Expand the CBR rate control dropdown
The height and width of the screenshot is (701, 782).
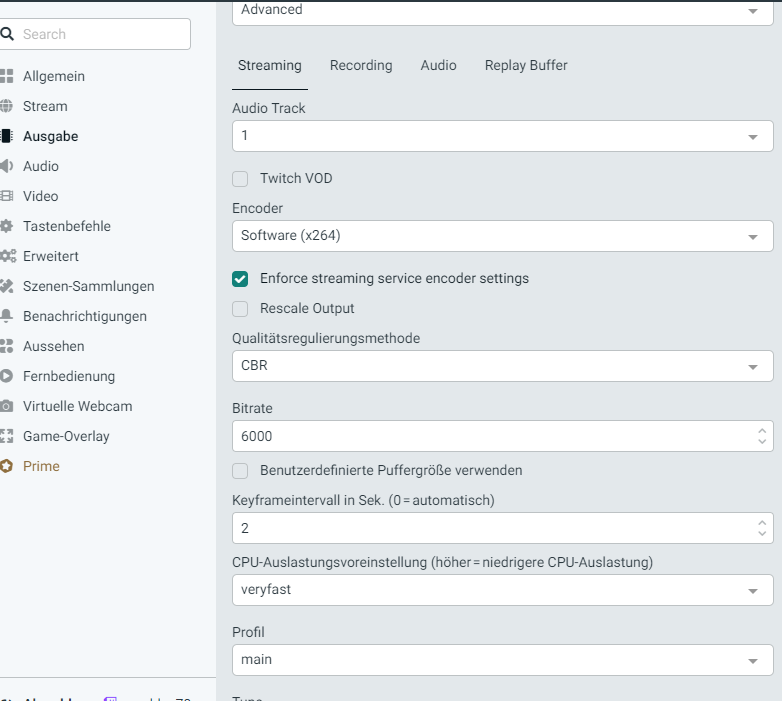502,366
